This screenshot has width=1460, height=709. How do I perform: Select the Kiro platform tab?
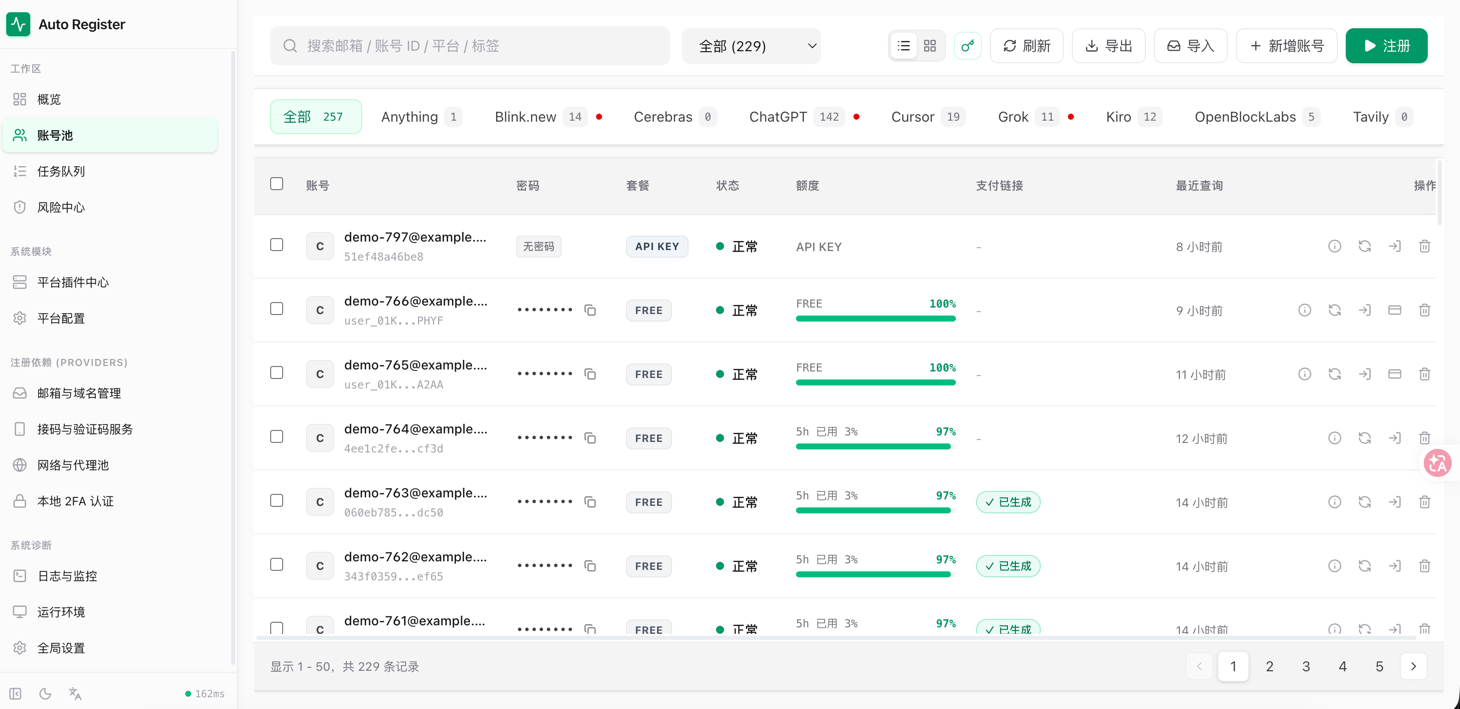click(x=1133, y=117)
